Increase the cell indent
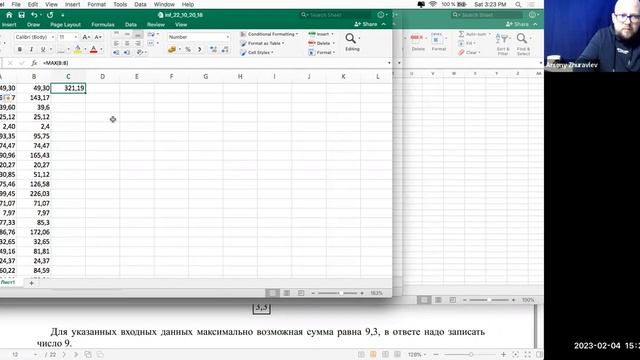 (127, 52)
